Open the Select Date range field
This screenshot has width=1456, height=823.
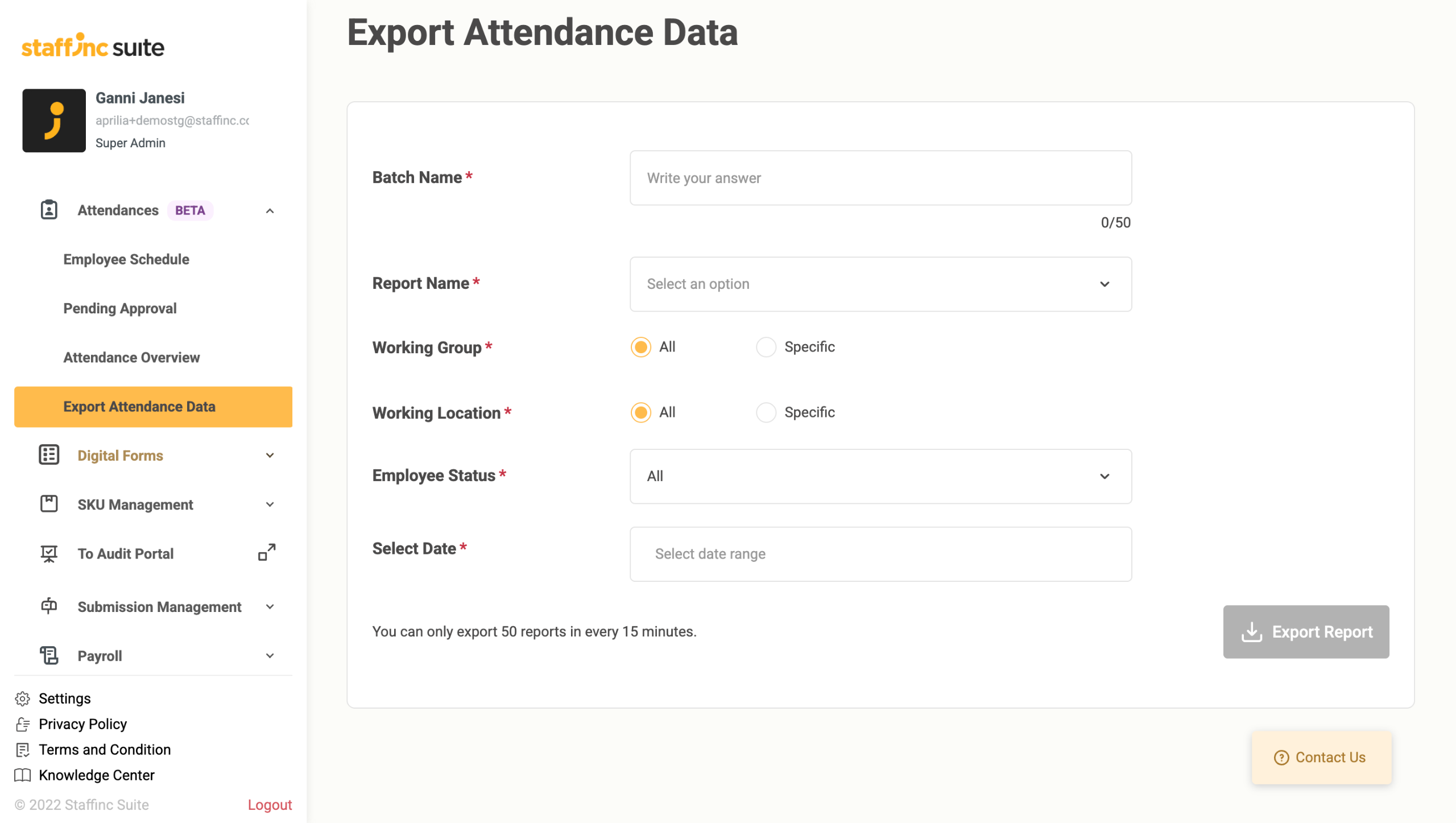(x=880, y=554)
